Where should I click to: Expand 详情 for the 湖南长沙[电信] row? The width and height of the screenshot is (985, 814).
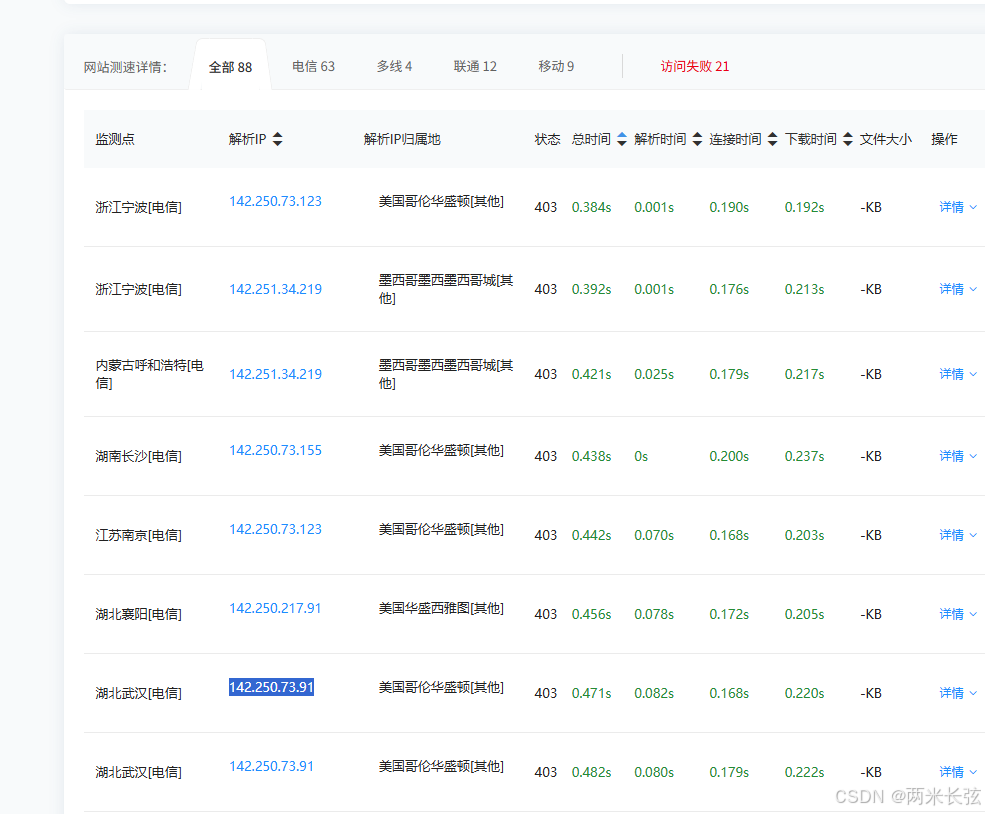pyautogui.click(x=951, y=456)
